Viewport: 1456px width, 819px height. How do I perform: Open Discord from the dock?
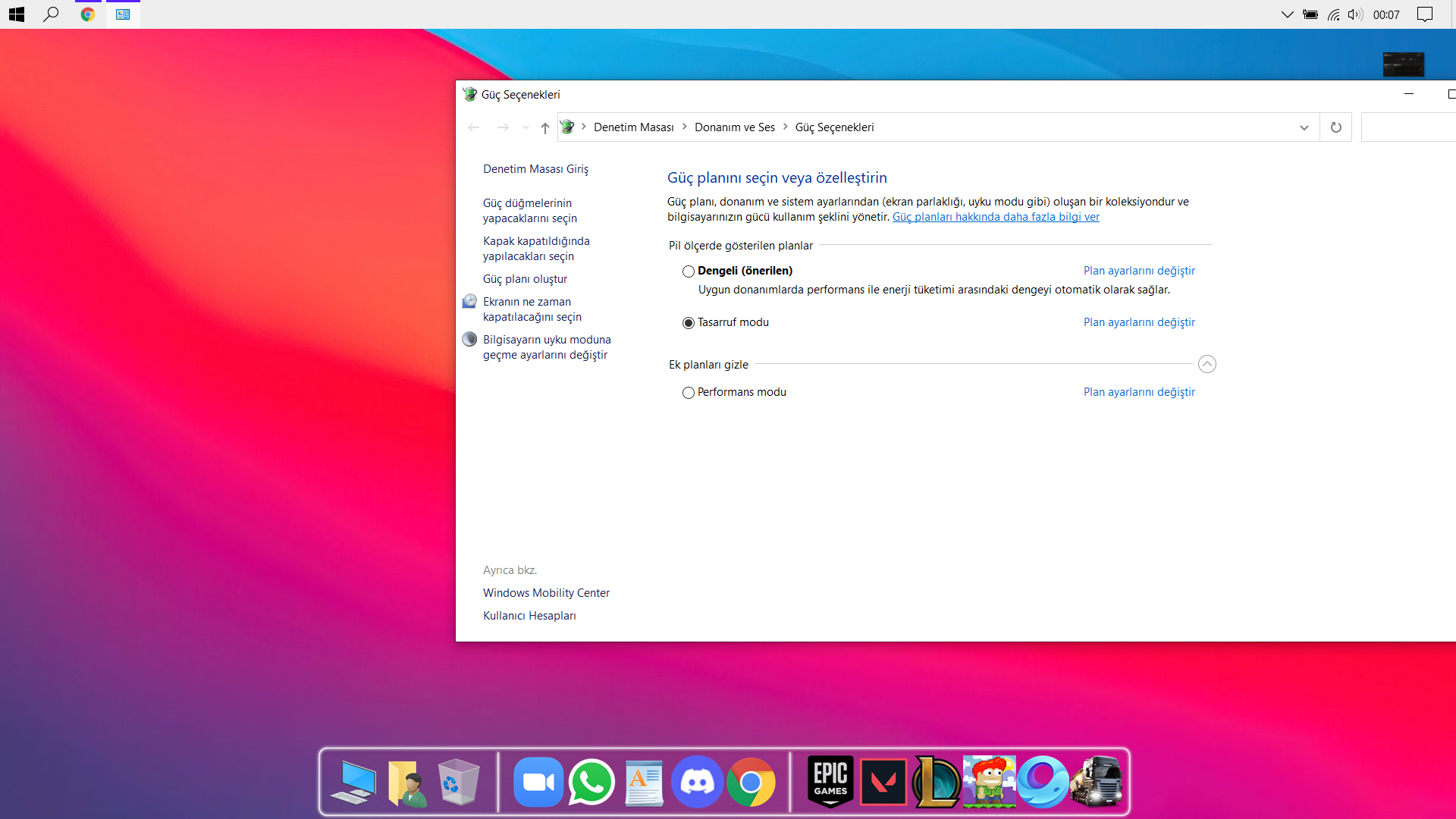(697, 781)
